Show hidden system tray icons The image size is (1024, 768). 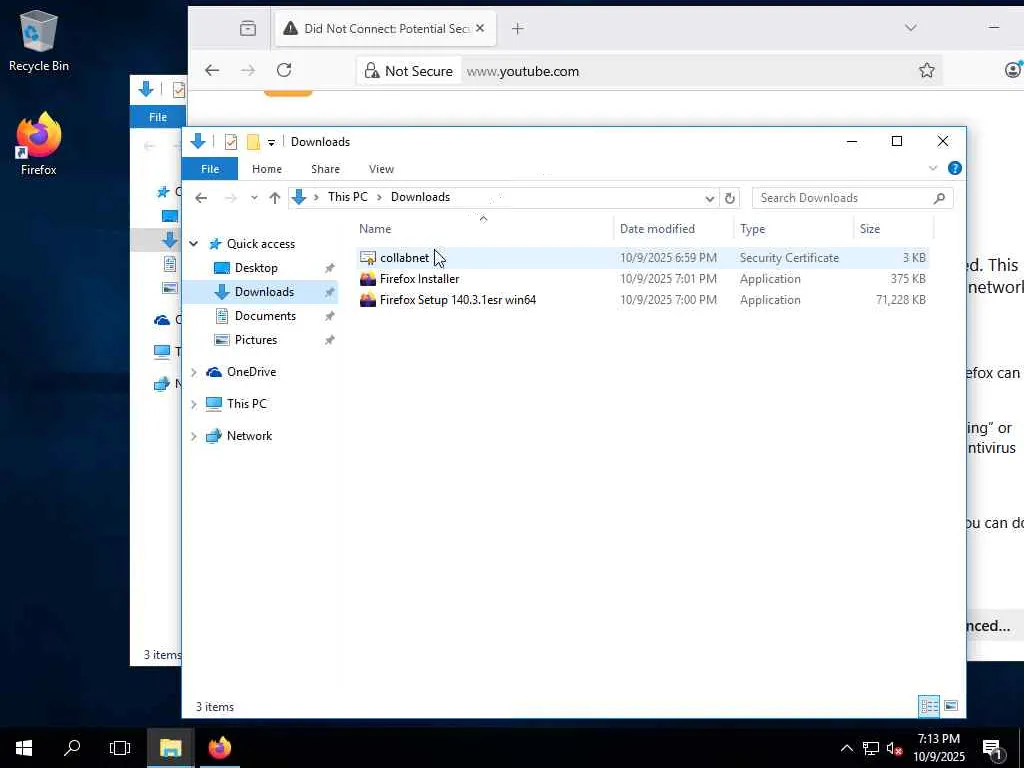(846, 748)
